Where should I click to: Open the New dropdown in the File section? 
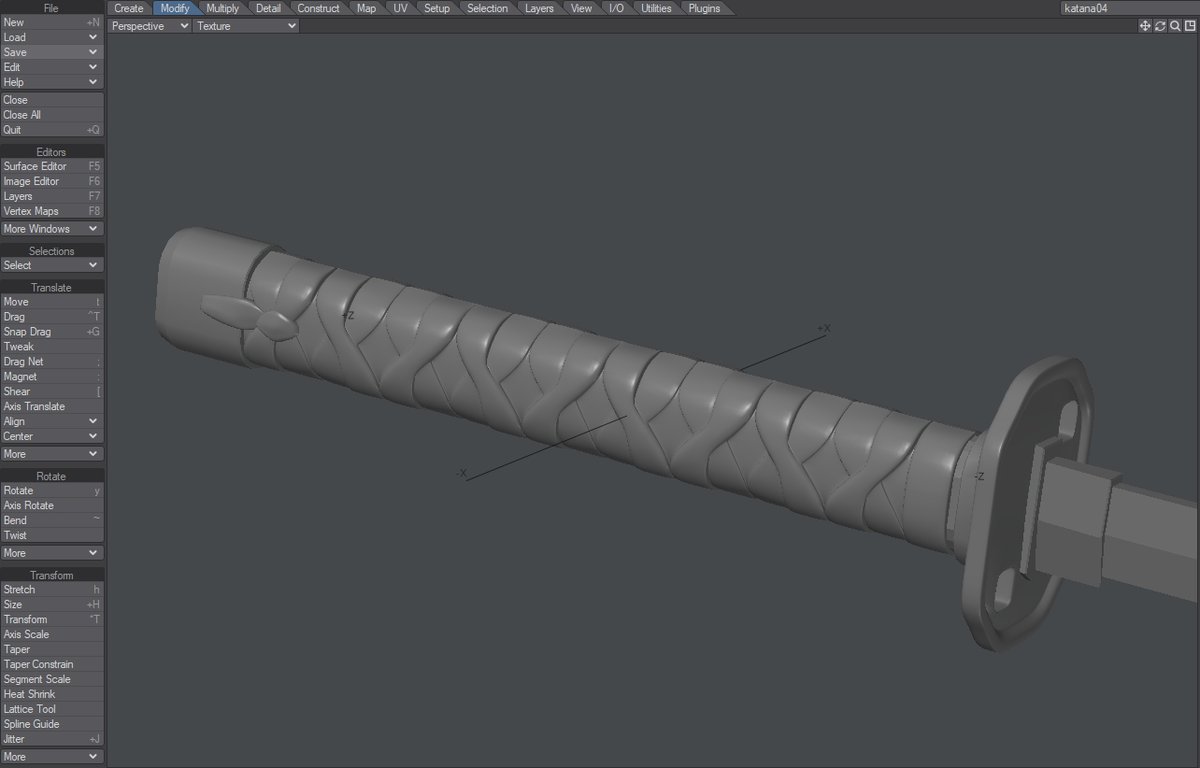52,22
